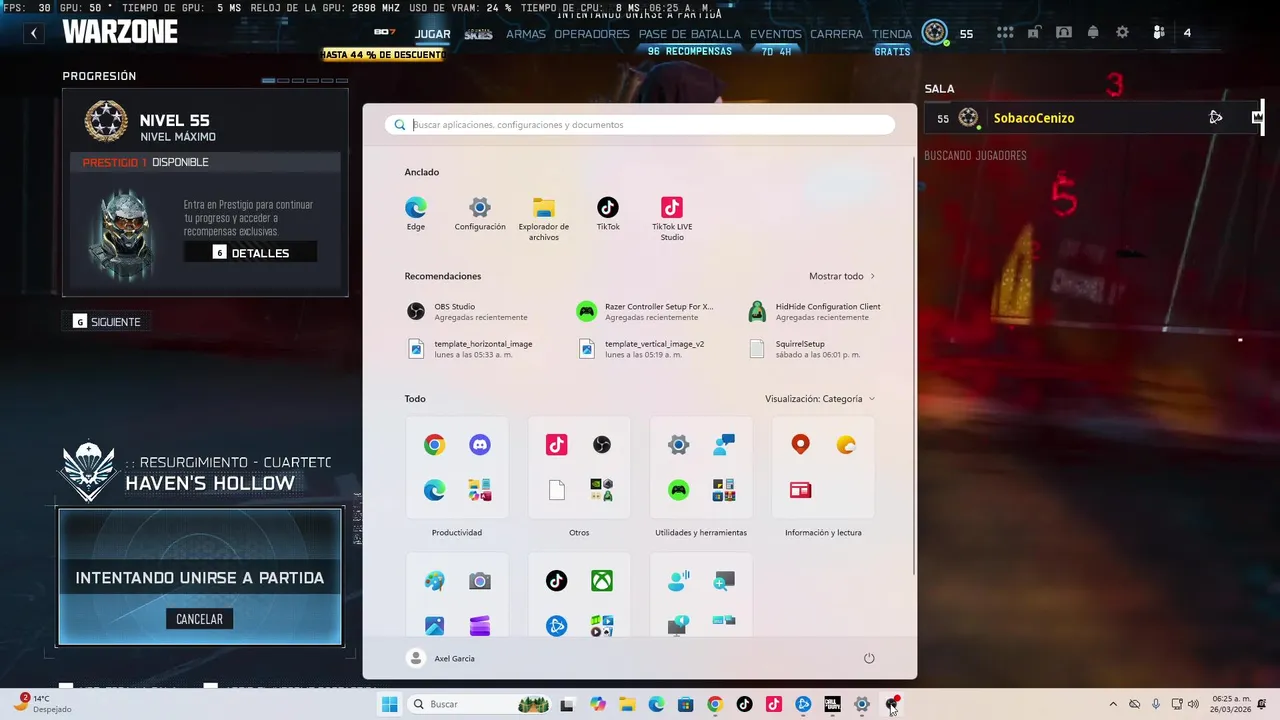Expand the Visualización: Categoría dropdown
The image size is (1280, 720).
click(820, 399)
